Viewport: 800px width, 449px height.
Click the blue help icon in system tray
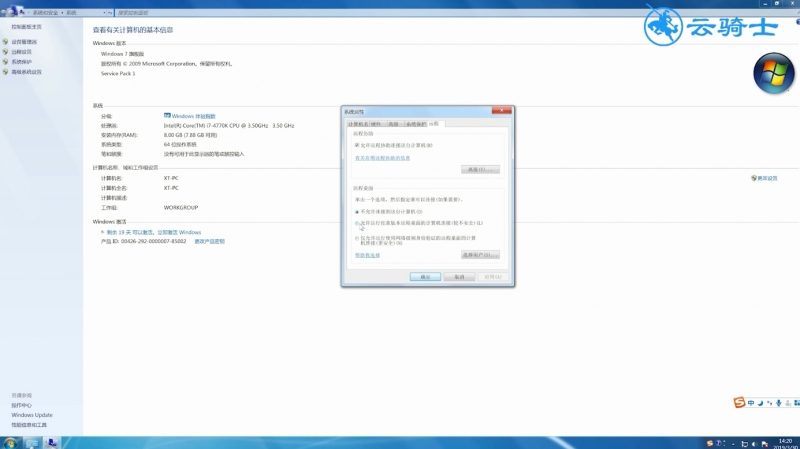click(x=718, y=443)
